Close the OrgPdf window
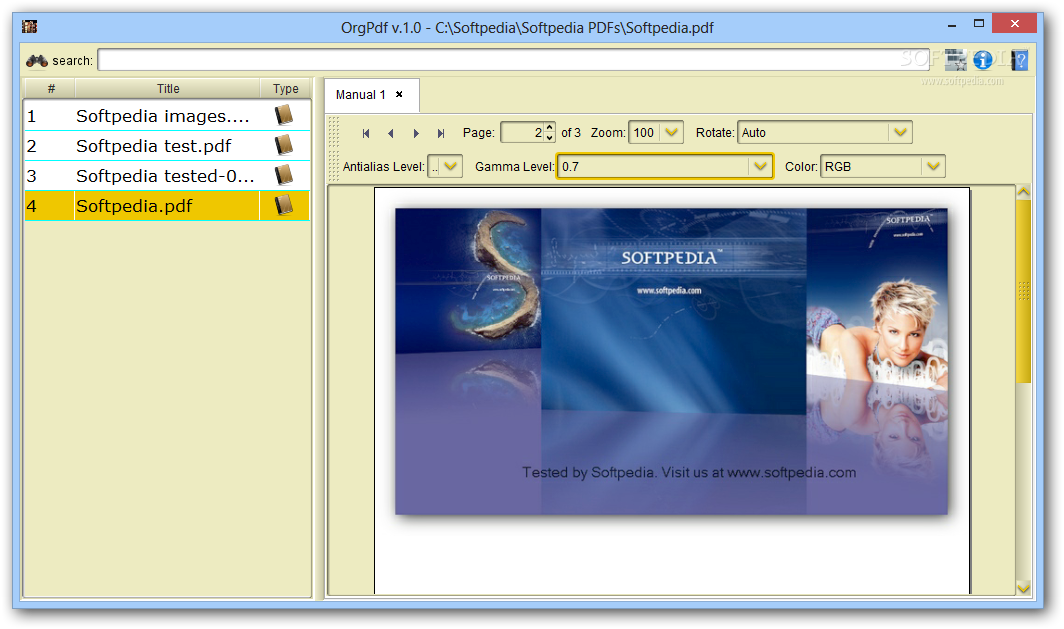Image resolution: width=1064 pixels, height=629 pixels. (x=1014, y=24)
